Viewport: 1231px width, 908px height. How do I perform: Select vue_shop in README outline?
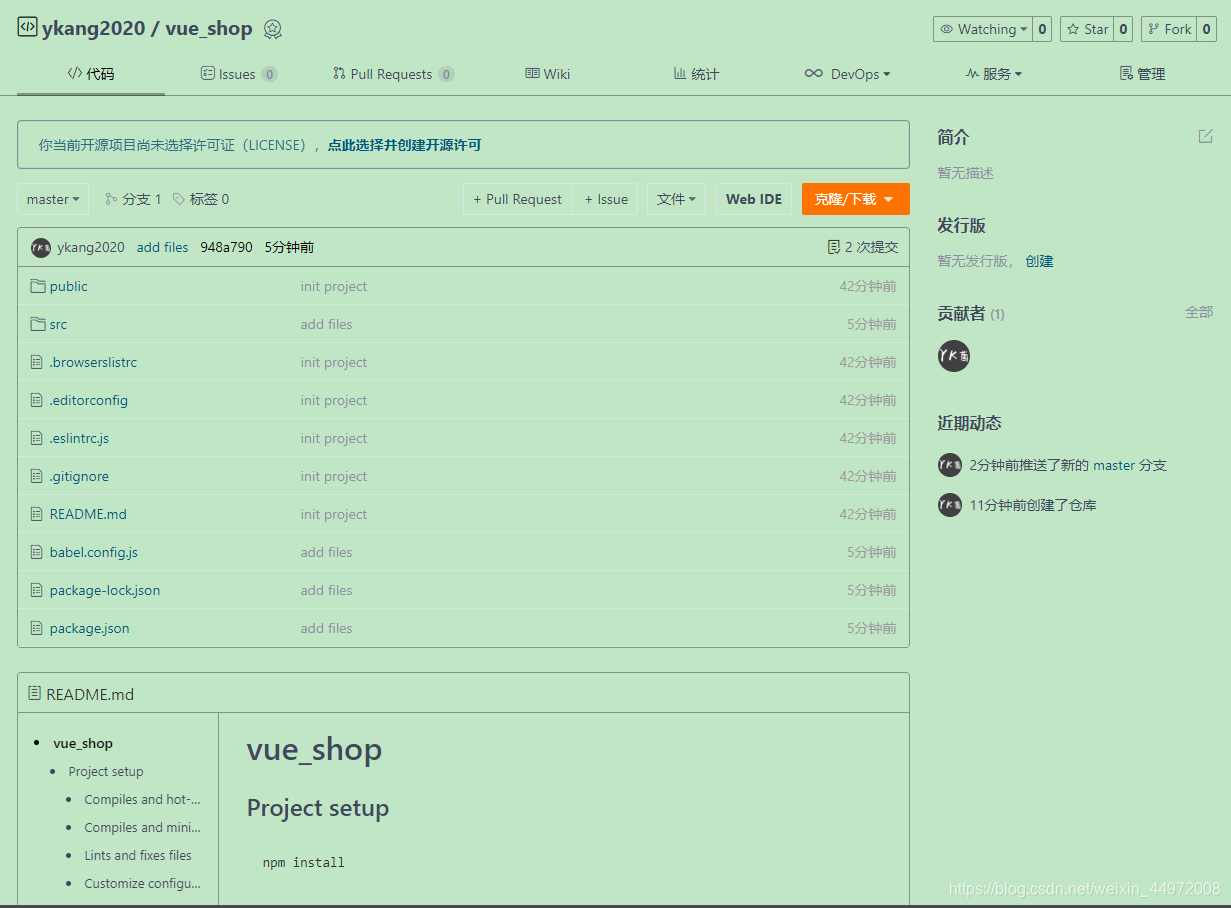[83, 743]
